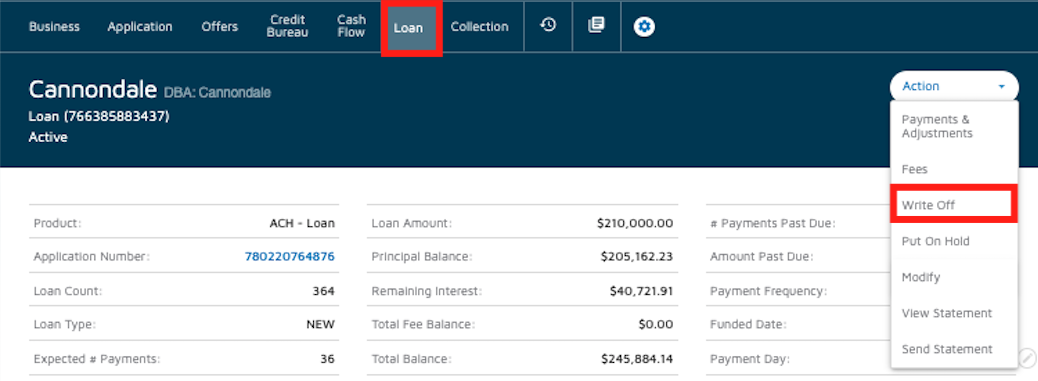The height and width of the screenshot is (381, 1038).
Task: Select Fees in the Action menu
Action: click(x=954, y=169)
